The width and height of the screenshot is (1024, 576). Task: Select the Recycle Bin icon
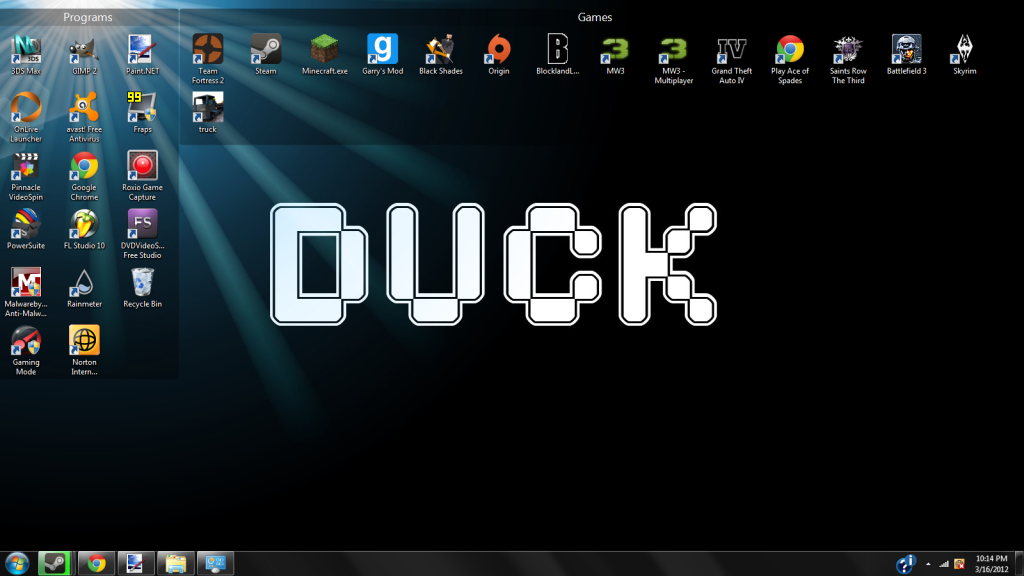pyautogui.click(x=142, y=283)
